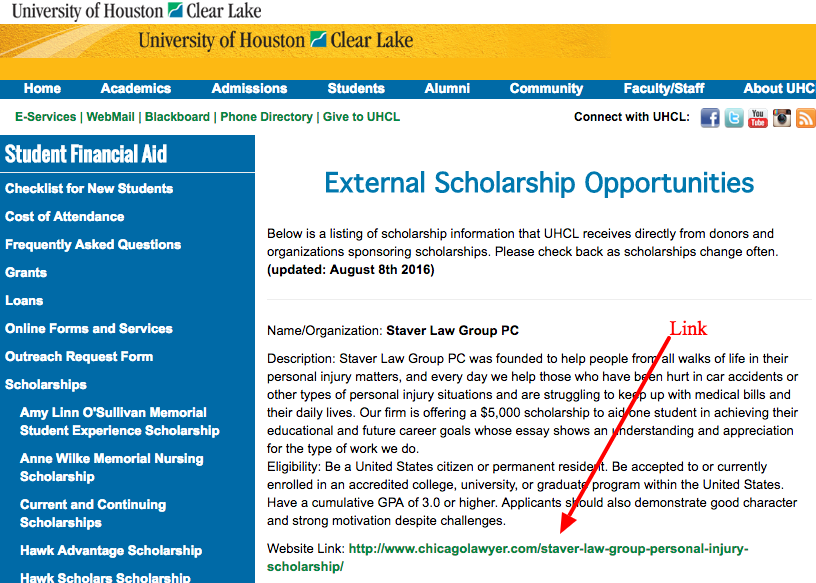
Task: Open the E-Services link
Action: (x=46, y=117)
